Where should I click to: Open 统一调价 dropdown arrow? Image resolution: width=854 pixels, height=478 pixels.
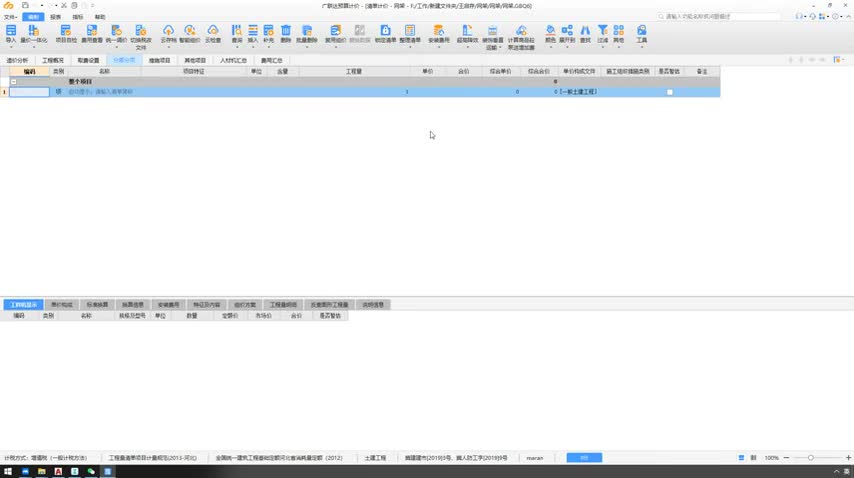point(116,46)
